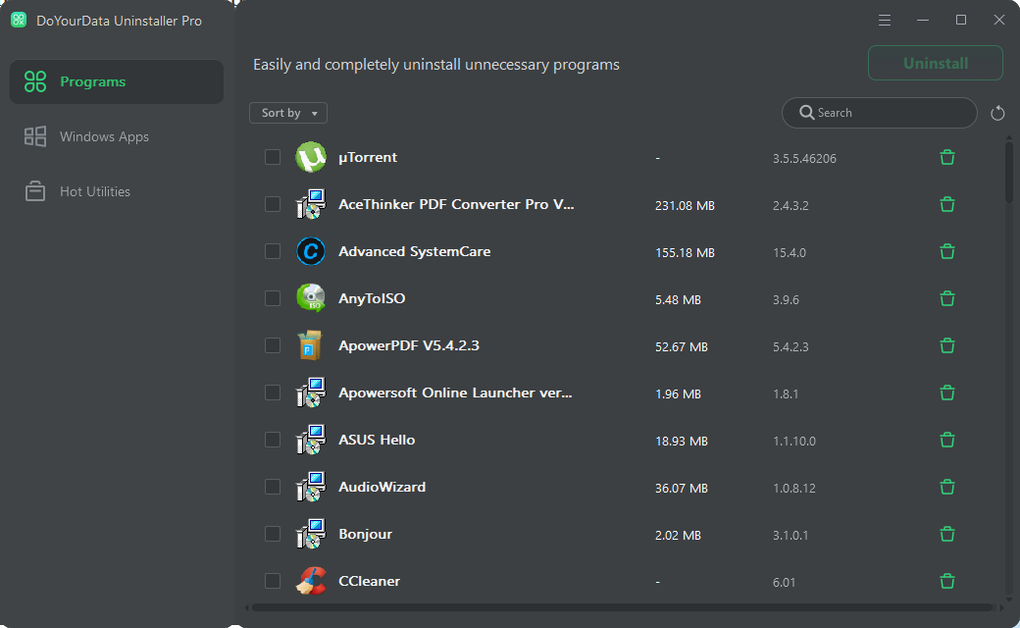Tick the ASUS Hello checkbox
This screenshot has width=1020, height=628.
click(x=273, y=440)
